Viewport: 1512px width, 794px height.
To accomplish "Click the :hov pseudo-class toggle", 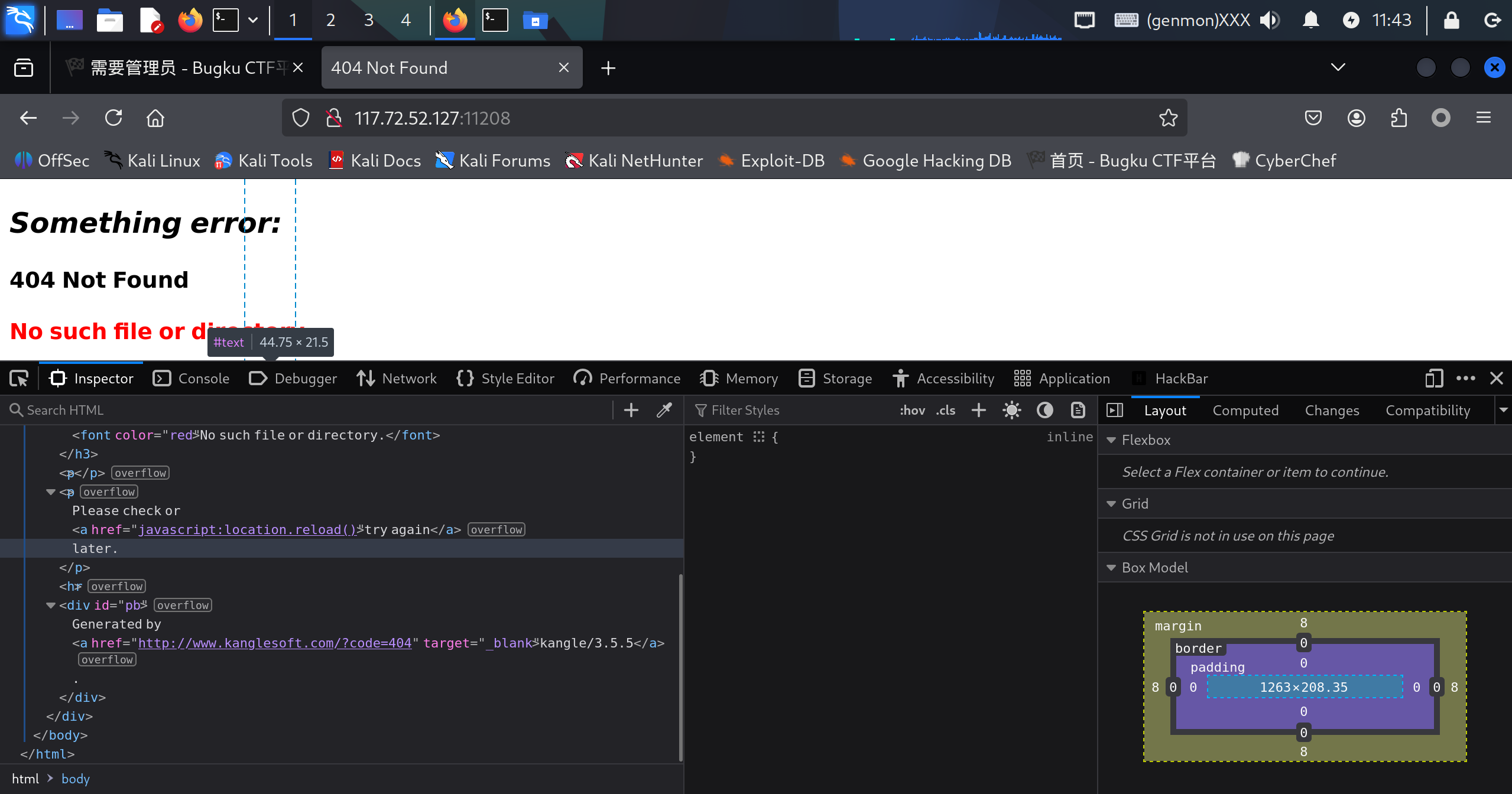I will pyautogui.click(x=912, y=410).
